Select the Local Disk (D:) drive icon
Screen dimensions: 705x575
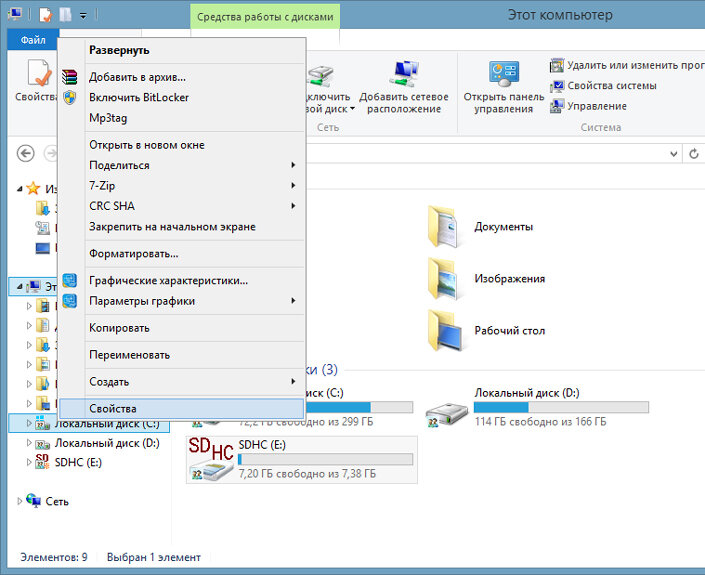(x=447, y=415)
